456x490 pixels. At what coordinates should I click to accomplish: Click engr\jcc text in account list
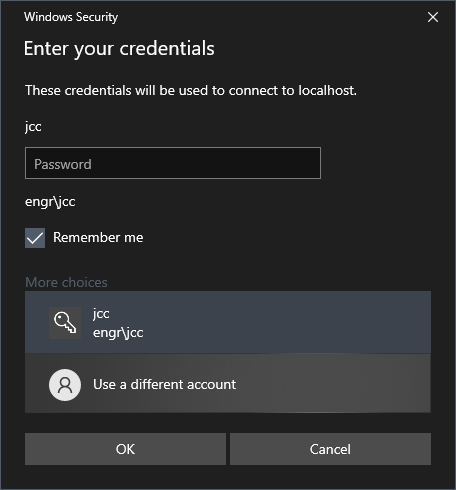point(118,333)
